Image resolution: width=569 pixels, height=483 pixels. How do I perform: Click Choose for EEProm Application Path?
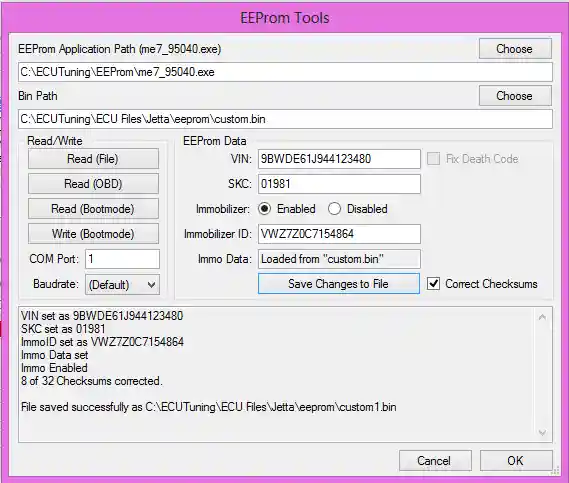[515, 49]
